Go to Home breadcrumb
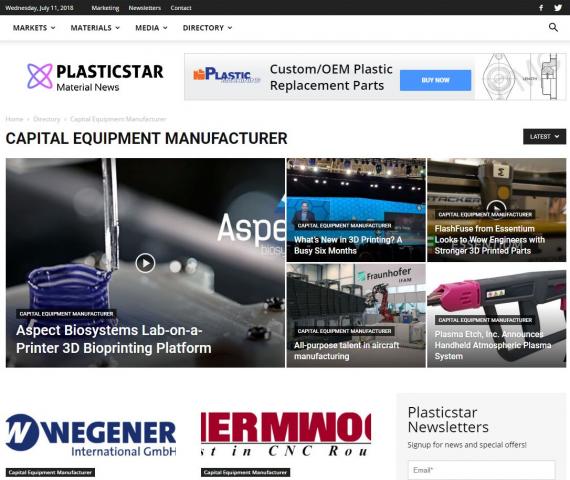The height and width of the screenshot is (480, 570). pos(14,119)
